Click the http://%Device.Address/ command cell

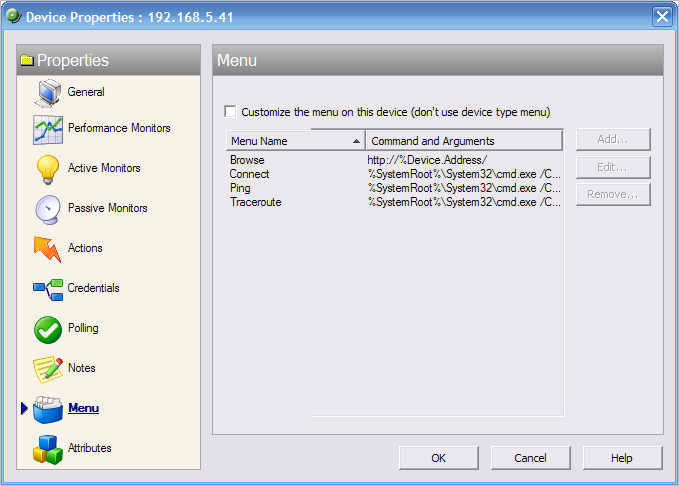click(427, 160)
